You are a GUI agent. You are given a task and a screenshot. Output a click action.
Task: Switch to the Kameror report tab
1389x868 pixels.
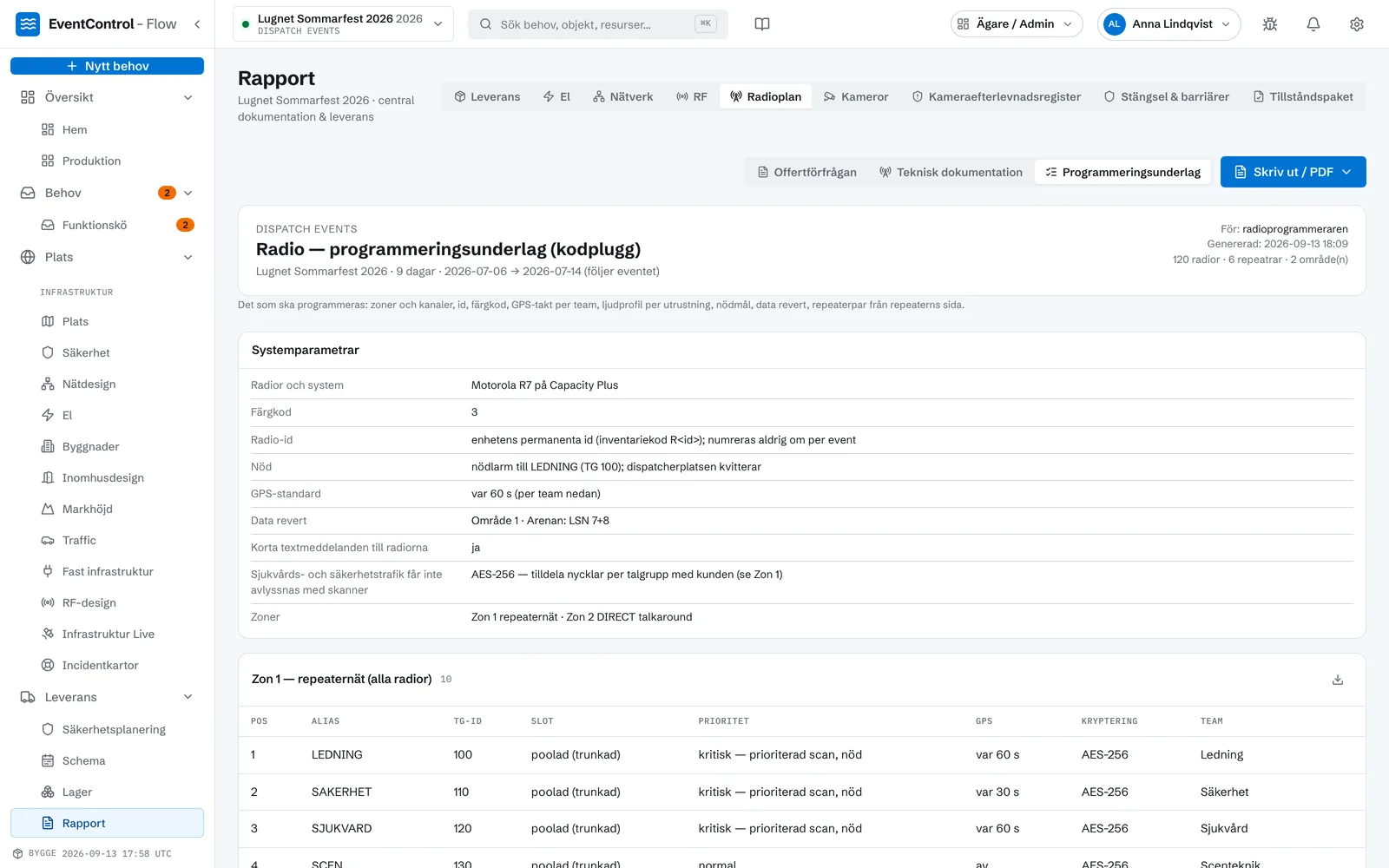[856, 96]
